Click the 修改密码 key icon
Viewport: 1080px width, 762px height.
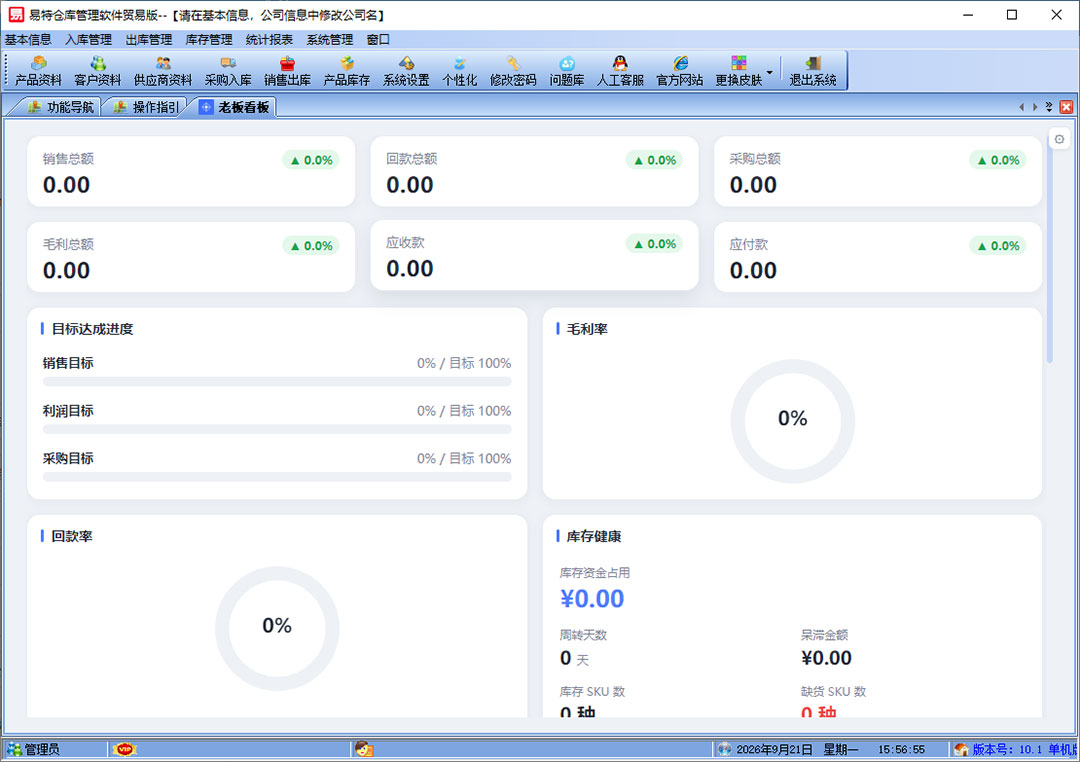(x=512, y=63)
